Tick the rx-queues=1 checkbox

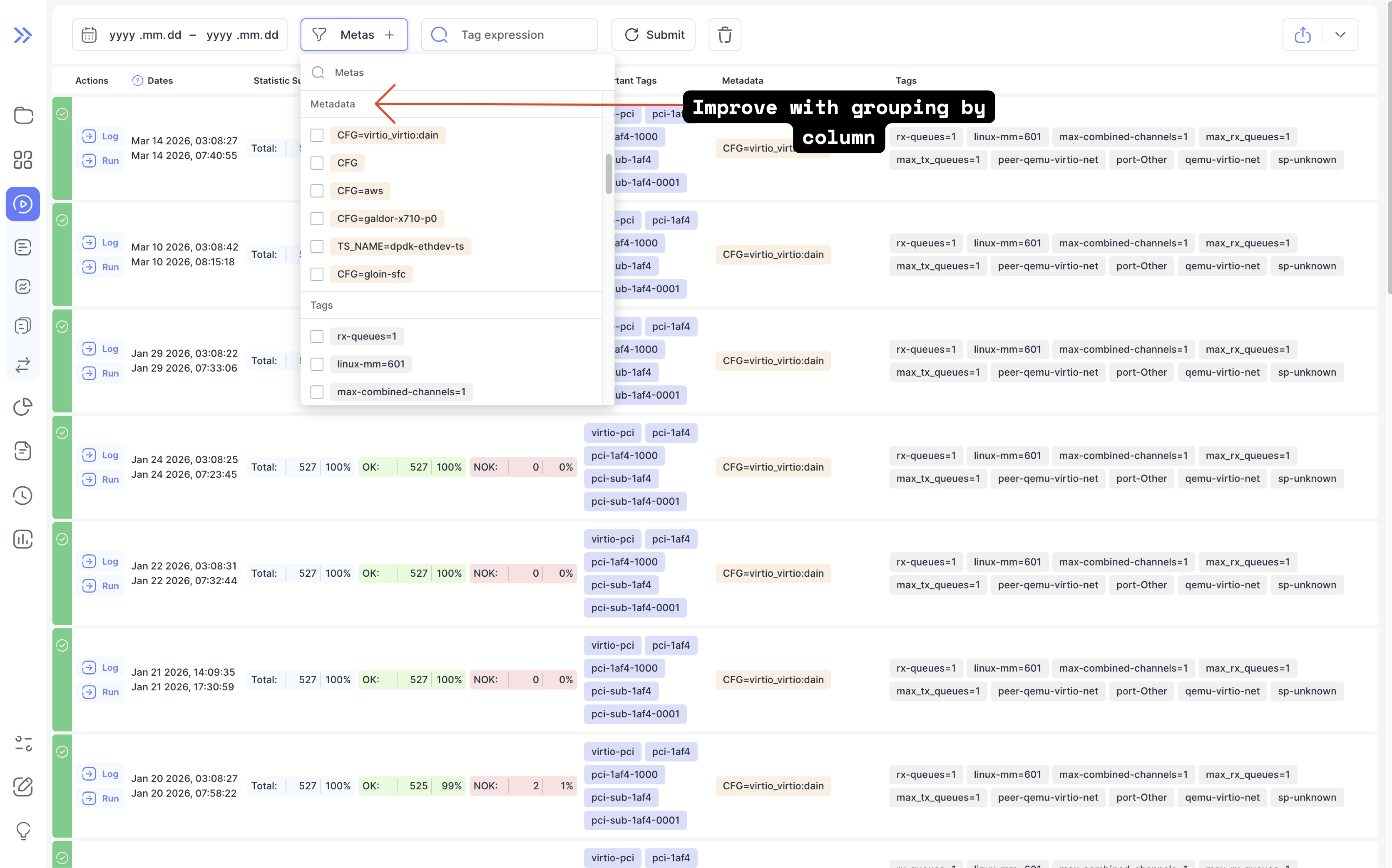click(317, 336)
